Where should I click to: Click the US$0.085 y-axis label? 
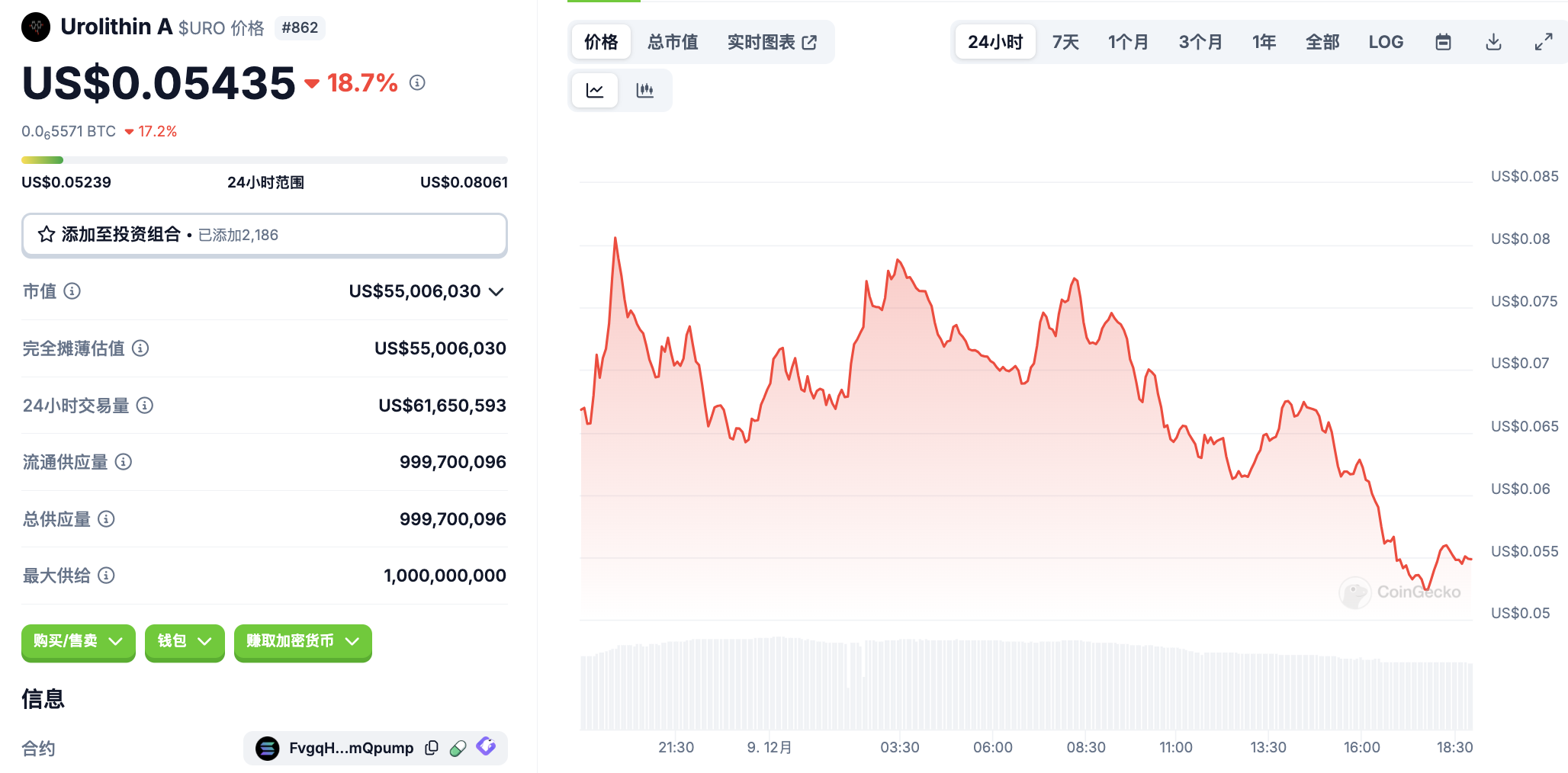point(1525,176)
